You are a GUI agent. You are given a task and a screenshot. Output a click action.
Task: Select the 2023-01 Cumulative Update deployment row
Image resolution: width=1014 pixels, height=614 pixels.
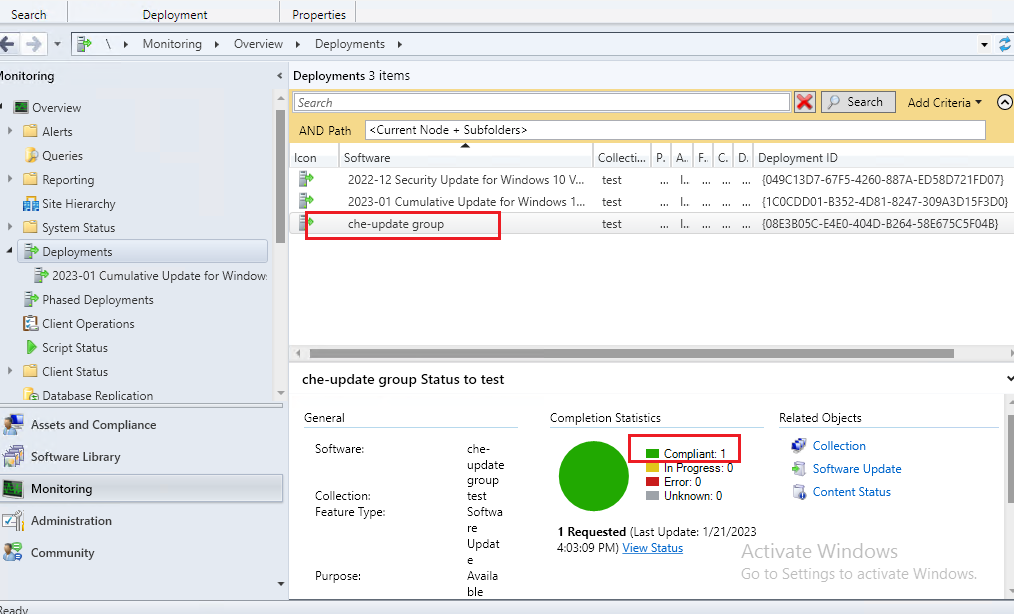(651, 202)
